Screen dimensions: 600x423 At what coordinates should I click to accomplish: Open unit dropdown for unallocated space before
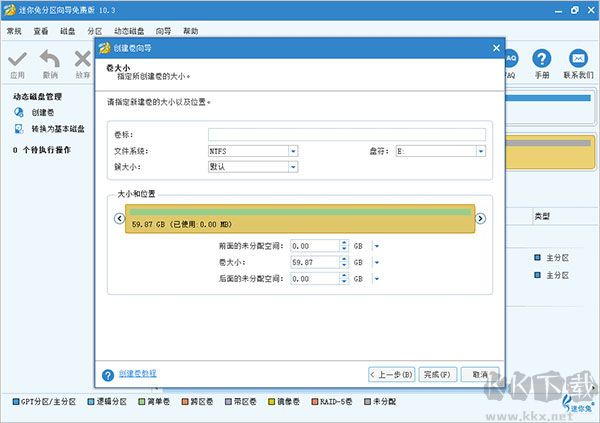tap(377, 246)
